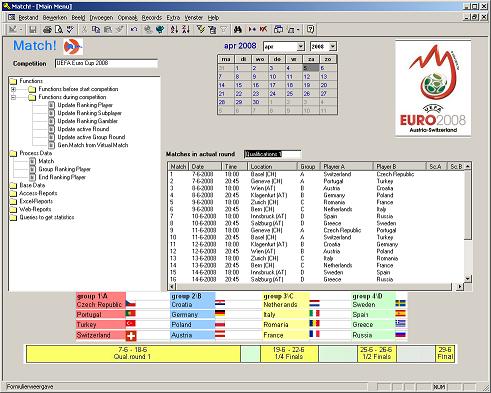Open Update Ranking Player item

tap(85, 105)
